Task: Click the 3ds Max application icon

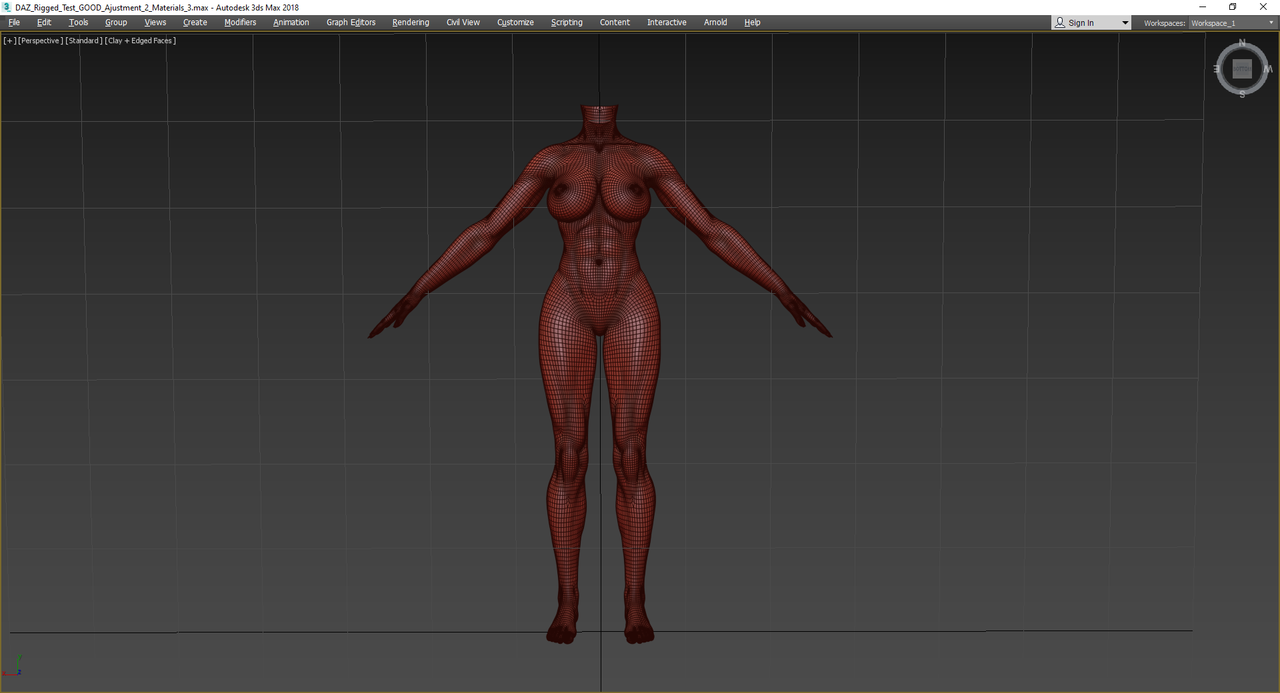Action: pyautogui.click(x=7, y=7)
